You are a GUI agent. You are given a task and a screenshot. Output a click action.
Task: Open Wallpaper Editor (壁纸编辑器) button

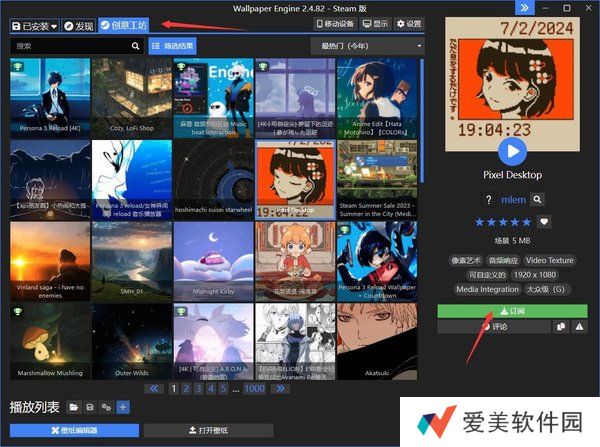tap(75, 430)
